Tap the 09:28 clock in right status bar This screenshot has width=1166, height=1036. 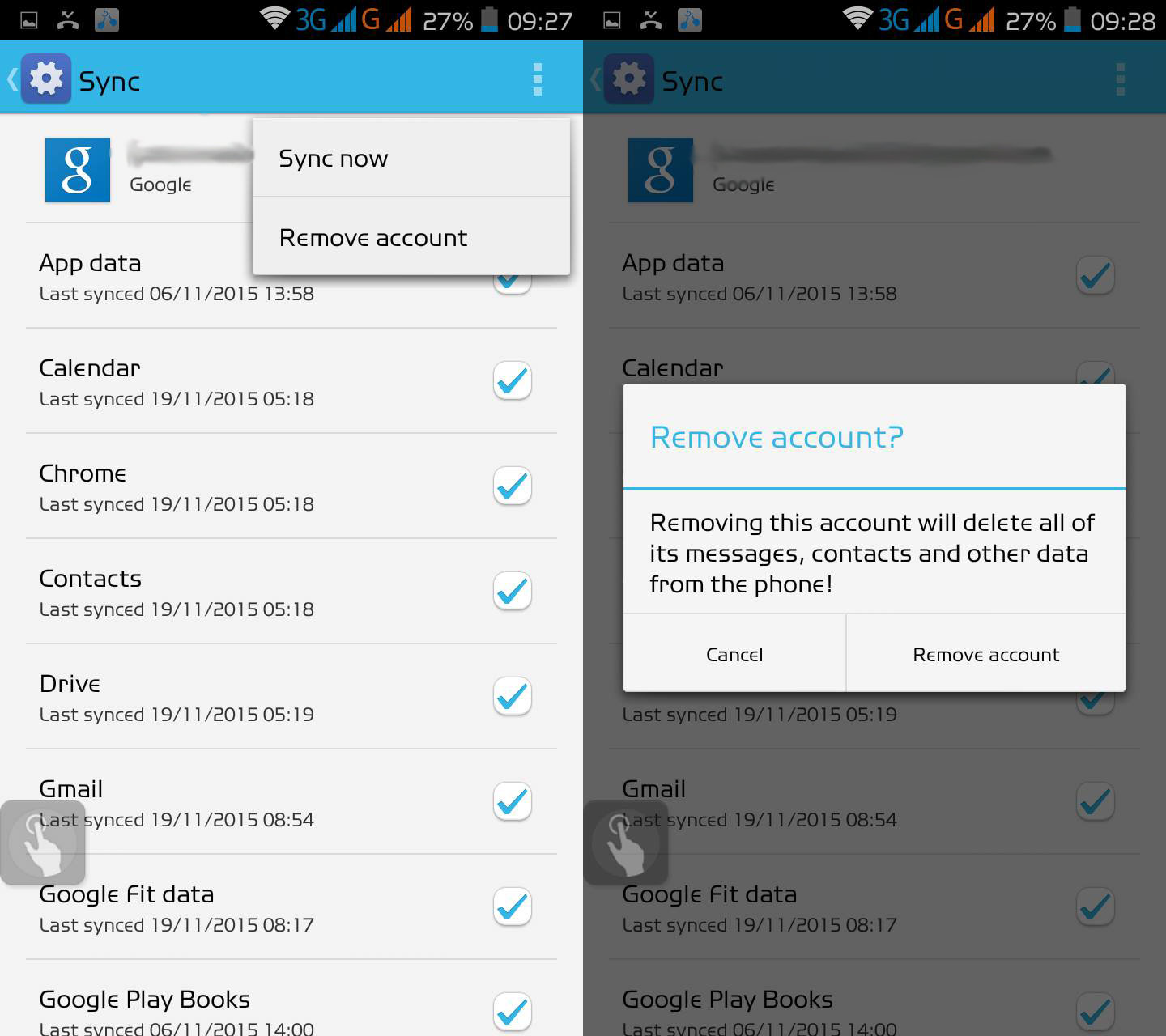(1123, 21)
